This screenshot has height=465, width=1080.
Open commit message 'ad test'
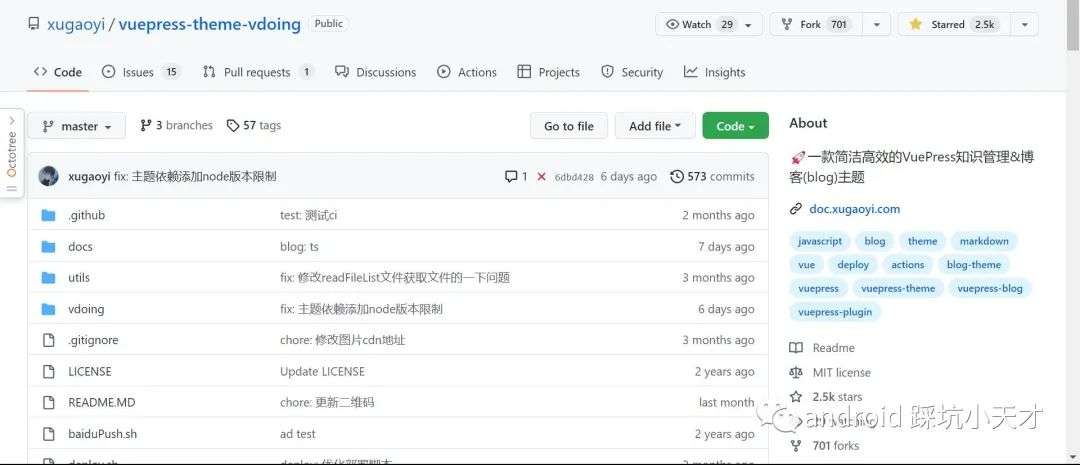[x=298, y=434]
